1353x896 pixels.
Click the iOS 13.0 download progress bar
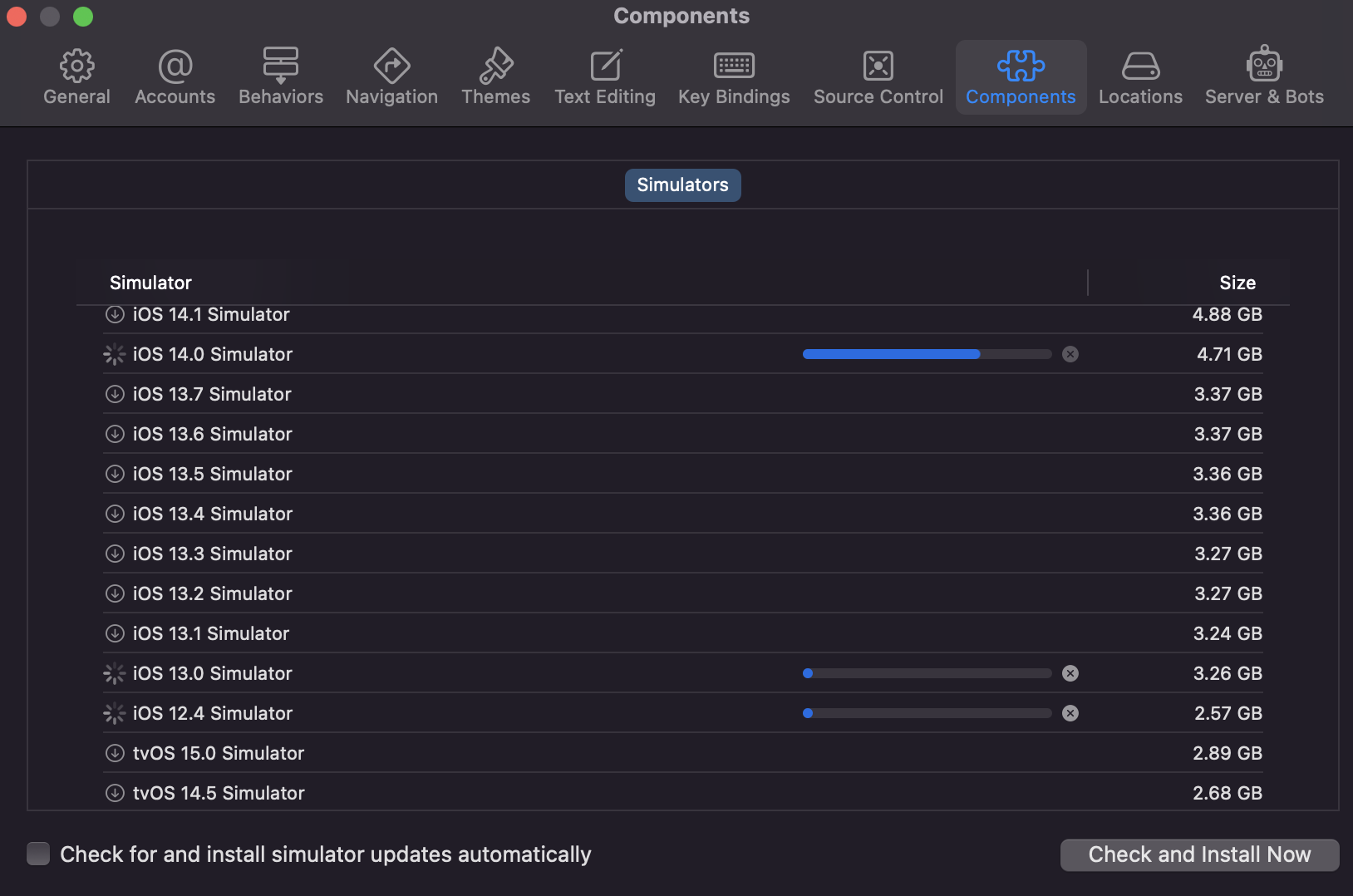pyautogui.click(x=927, y=673)
